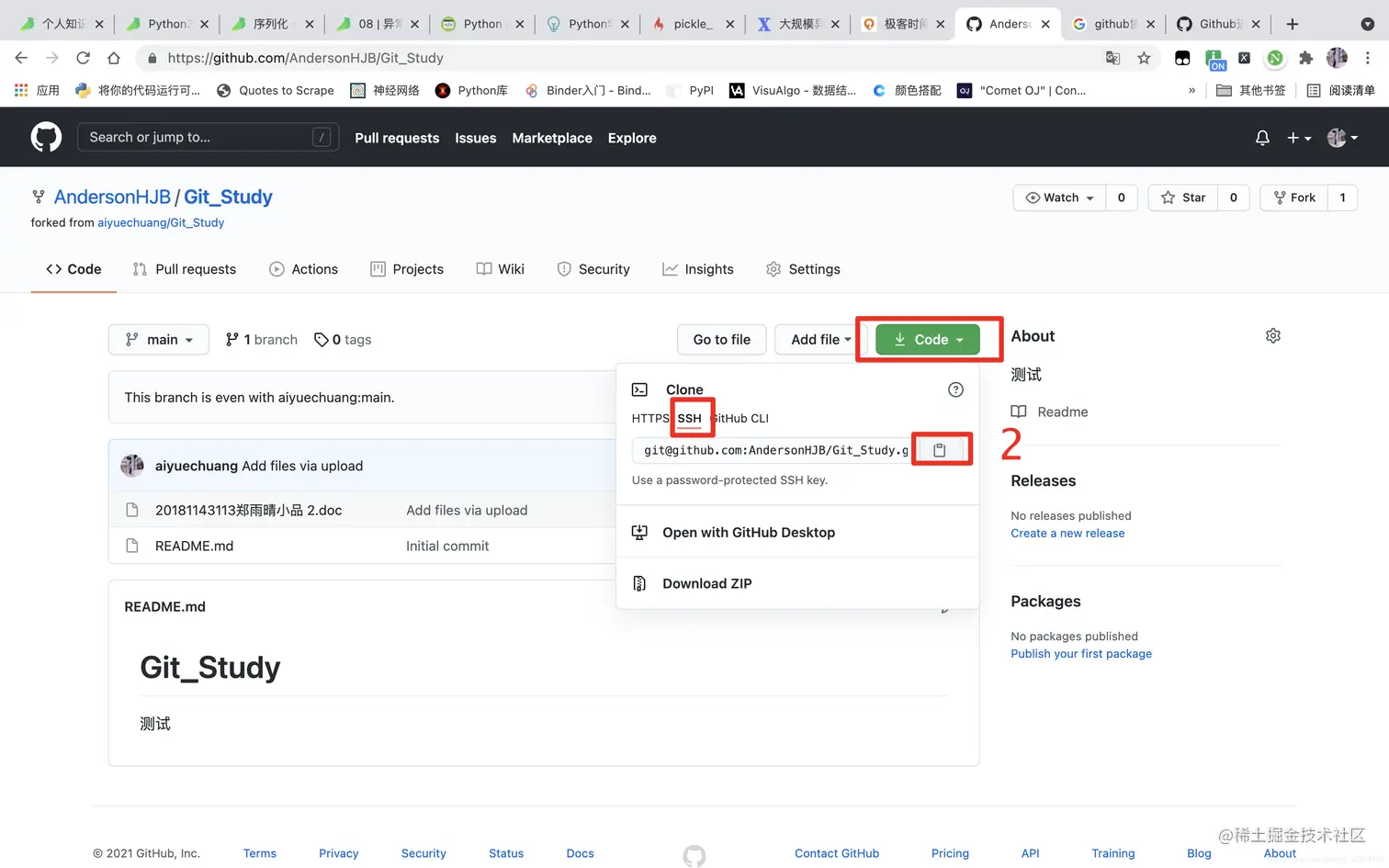Open the Chrome three-dot menu
Viewport: 1389px width, 868px height.
(x=1368, y=58)
